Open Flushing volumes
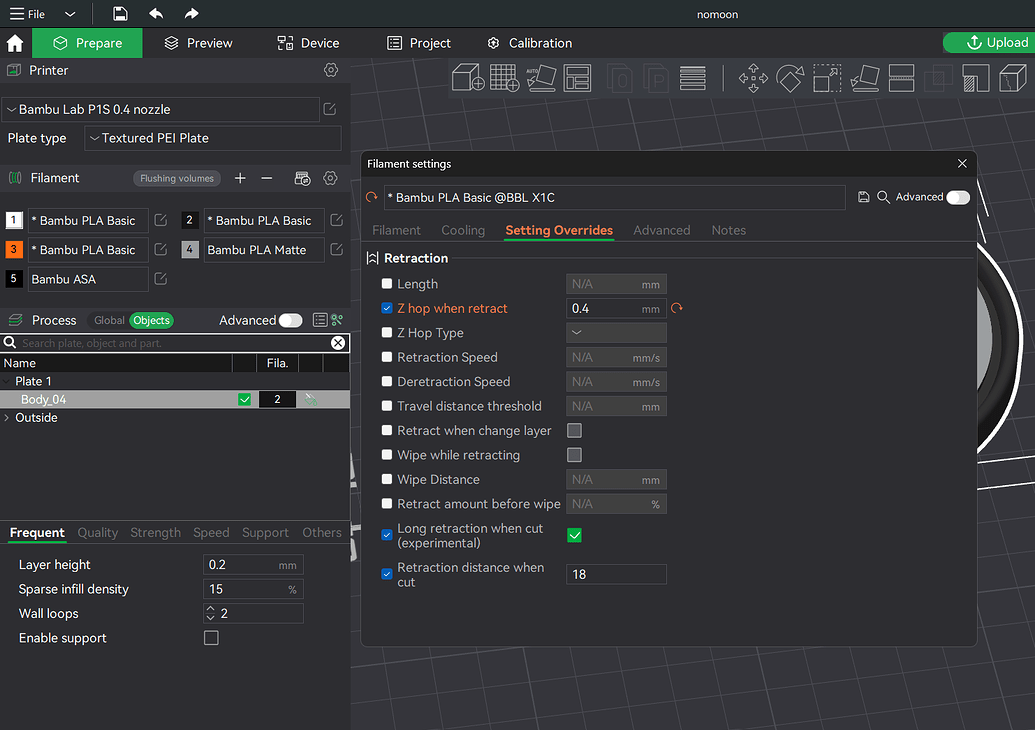This screenshot has width=1035, height=730. 177,178
